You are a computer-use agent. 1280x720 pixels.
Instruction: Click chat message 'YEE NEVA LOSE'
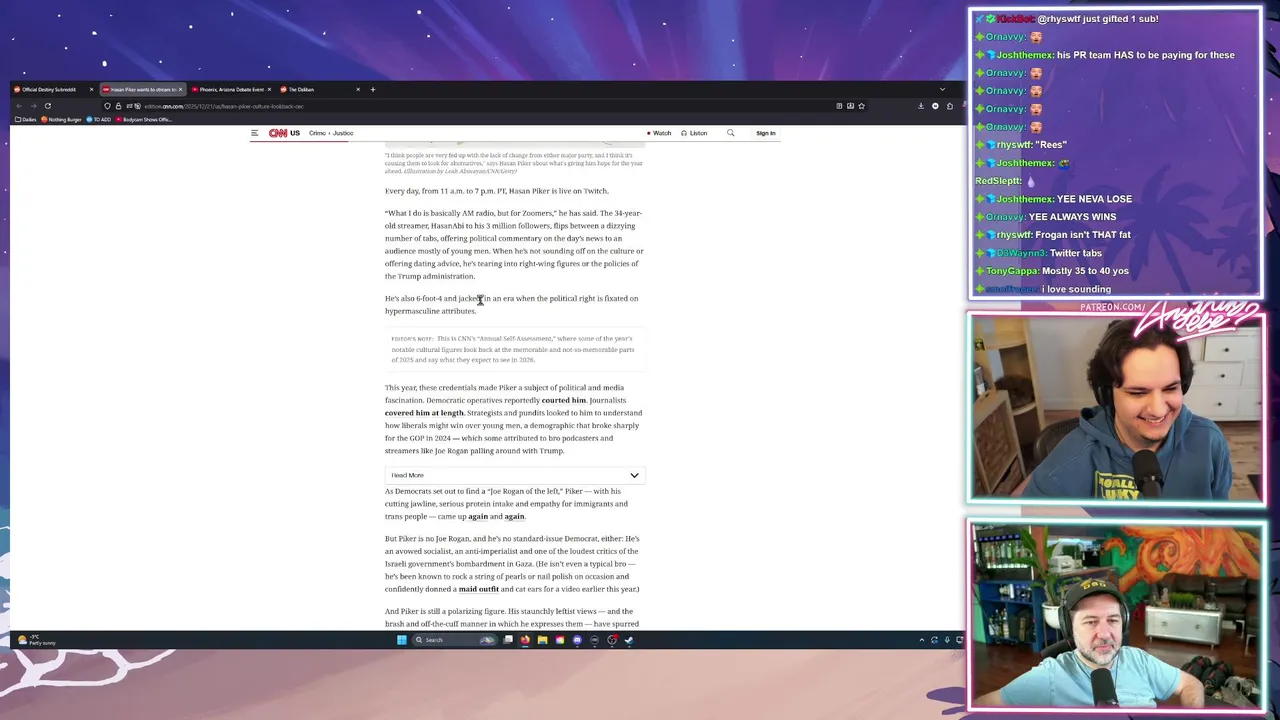tap(1078, 199)
